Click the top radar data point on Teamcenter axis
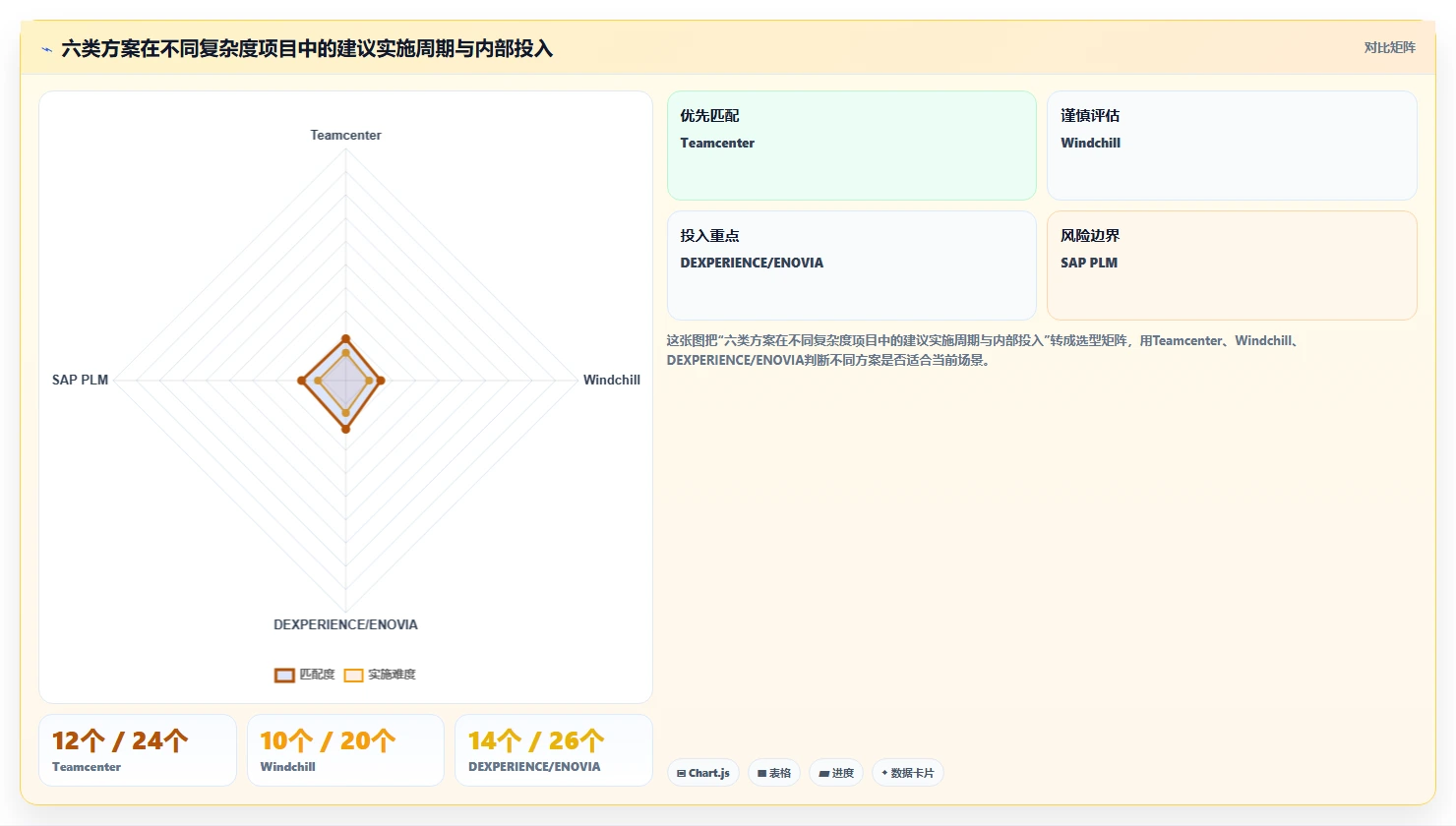This screenshot has width=1456, height=826. click(x=345, y=339)
